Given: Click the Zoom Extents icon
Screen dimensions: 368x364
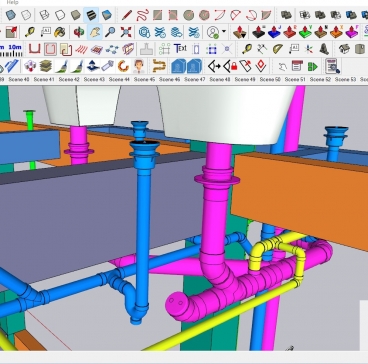Looking at the screenshot, I should (x=126, y=32).
